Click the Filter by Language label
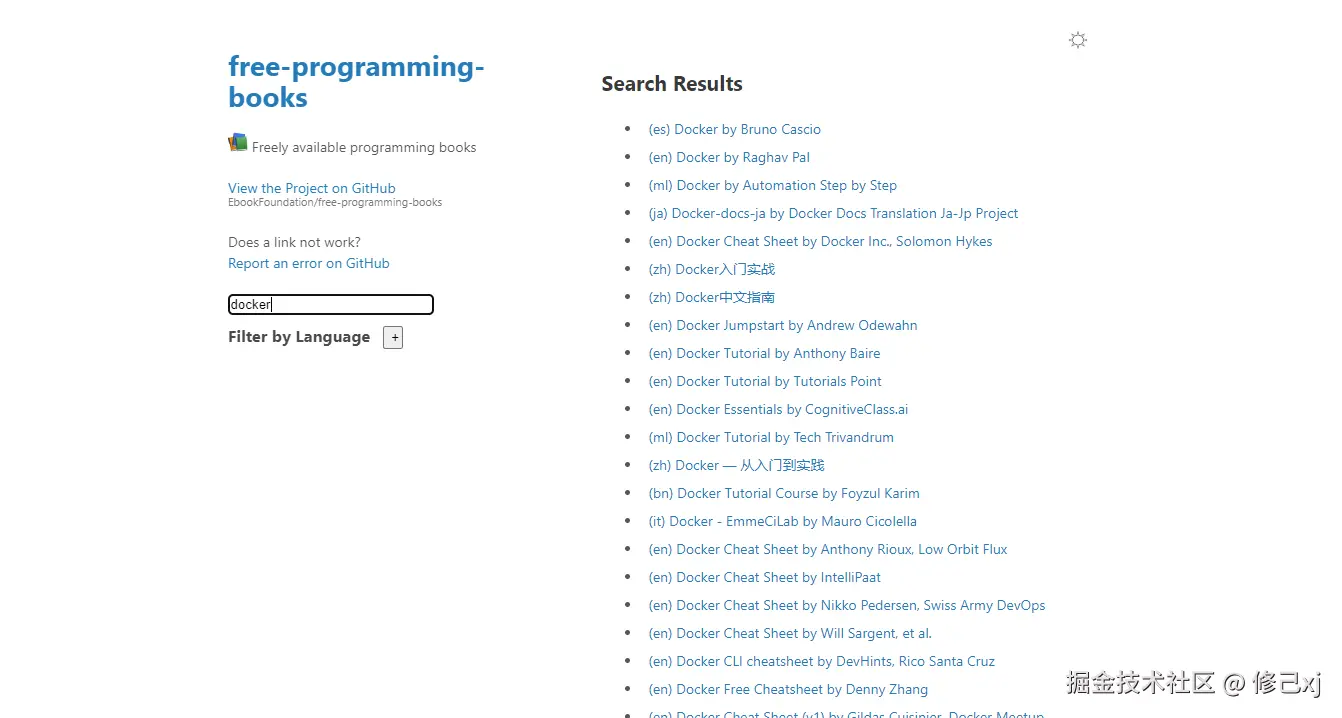 tap(299, 337)
